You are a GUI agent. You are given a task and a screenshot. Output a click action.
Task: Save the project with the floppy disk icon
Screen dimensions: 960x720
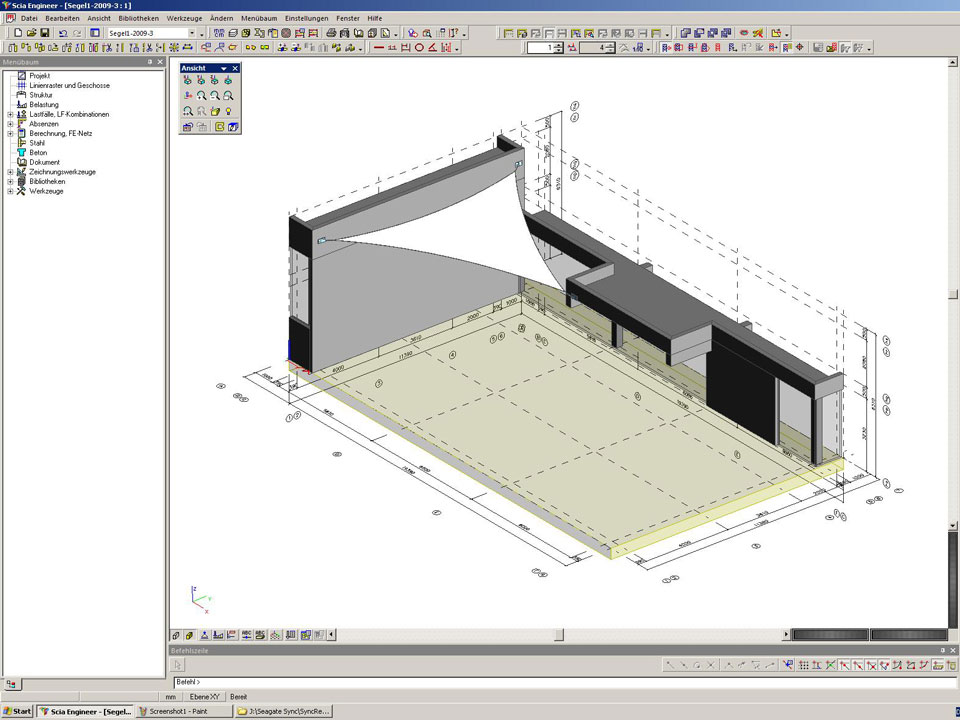45,33
